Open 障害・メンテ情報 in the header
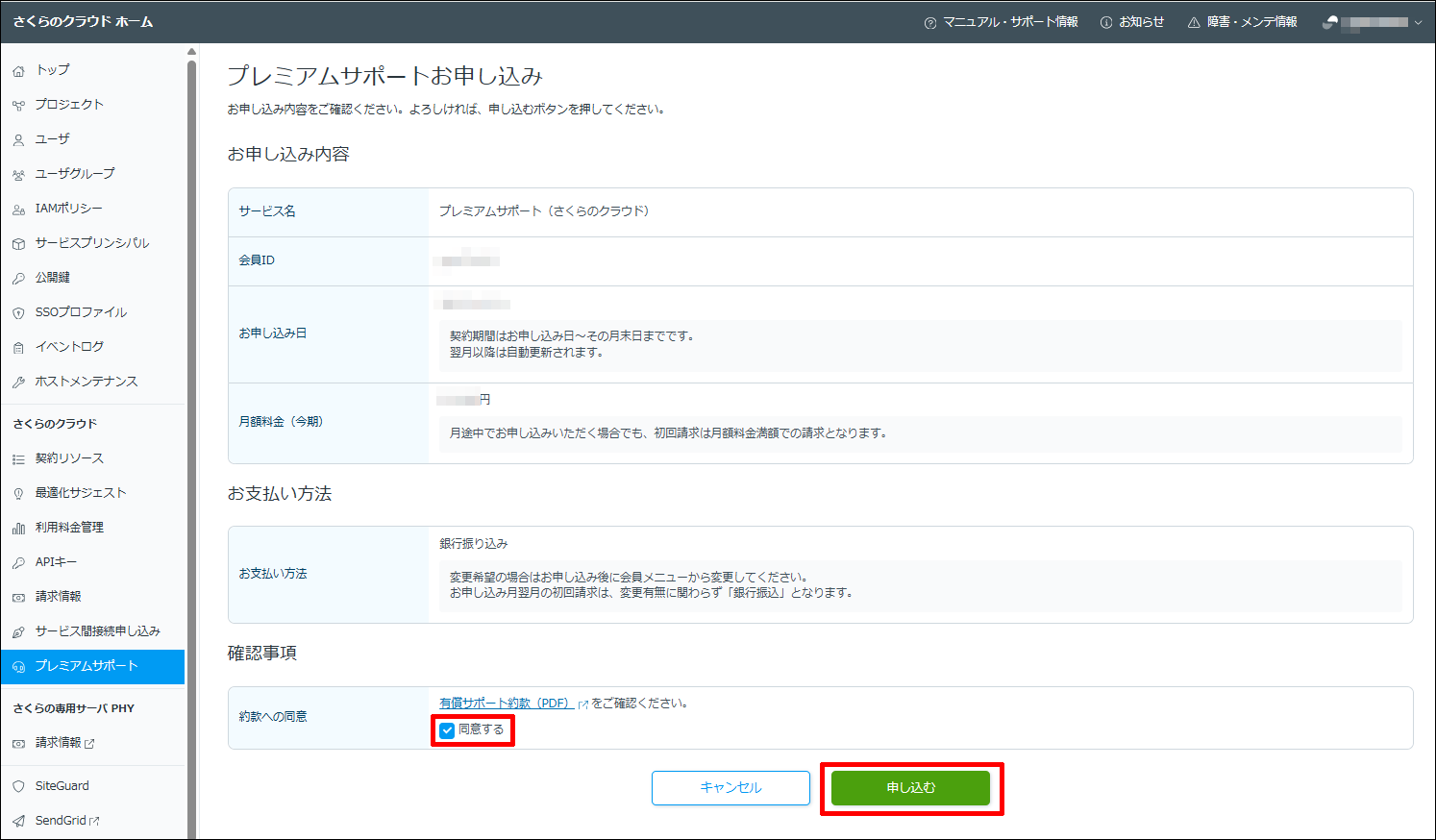Viewport: 1436px width, 840px height. coord(1242,22)
